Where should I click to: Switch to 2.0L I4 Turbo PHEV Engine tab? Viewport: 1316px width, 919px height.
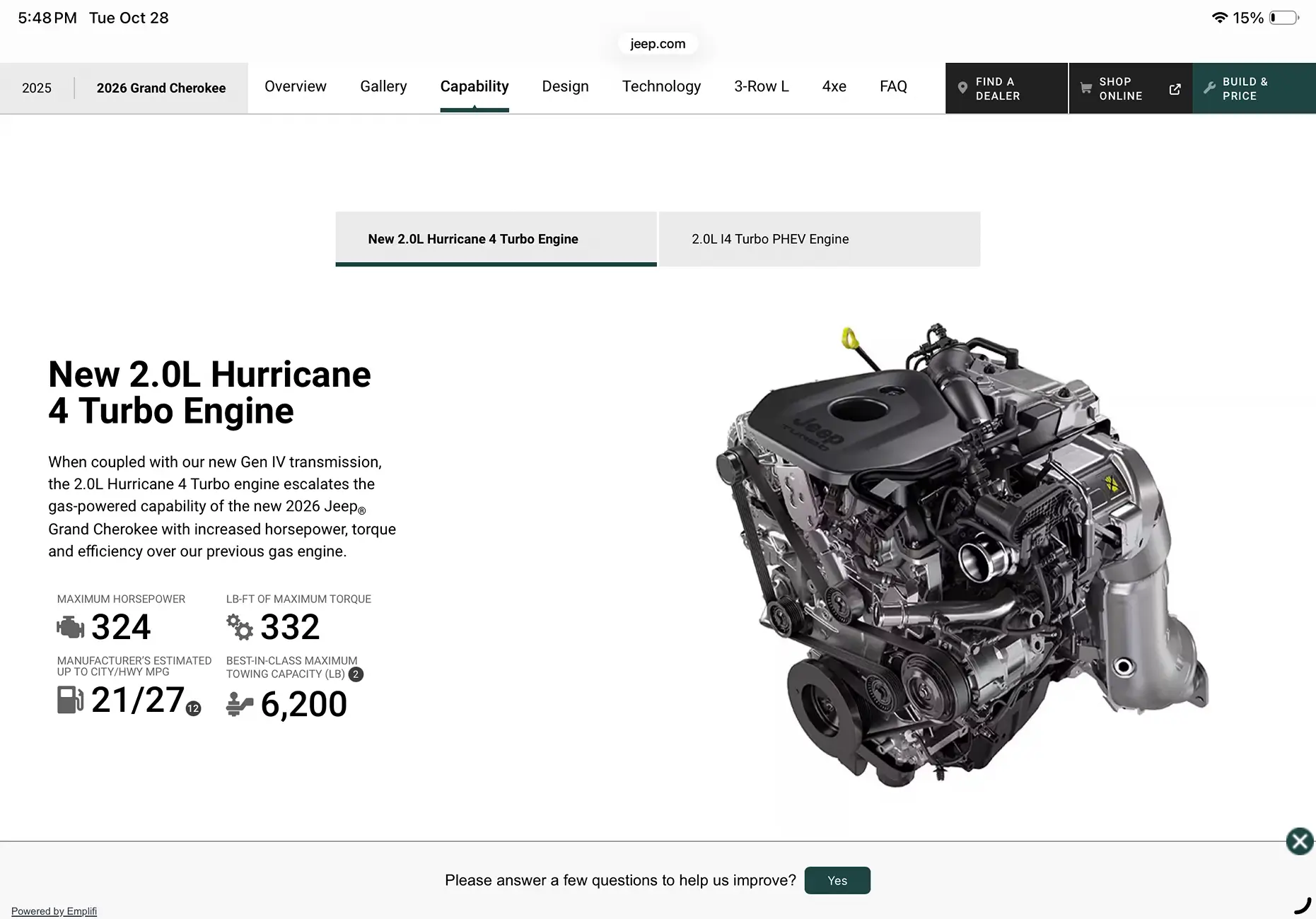click(x=820, y=239)
